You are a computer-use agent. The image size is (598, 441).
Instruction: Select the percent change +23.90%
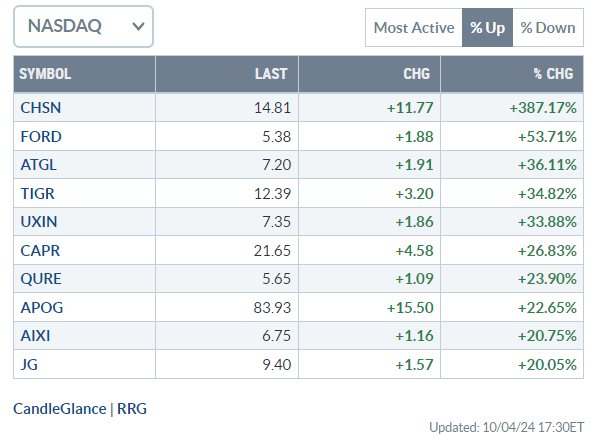pyautogui.click(x=547, y=279)
